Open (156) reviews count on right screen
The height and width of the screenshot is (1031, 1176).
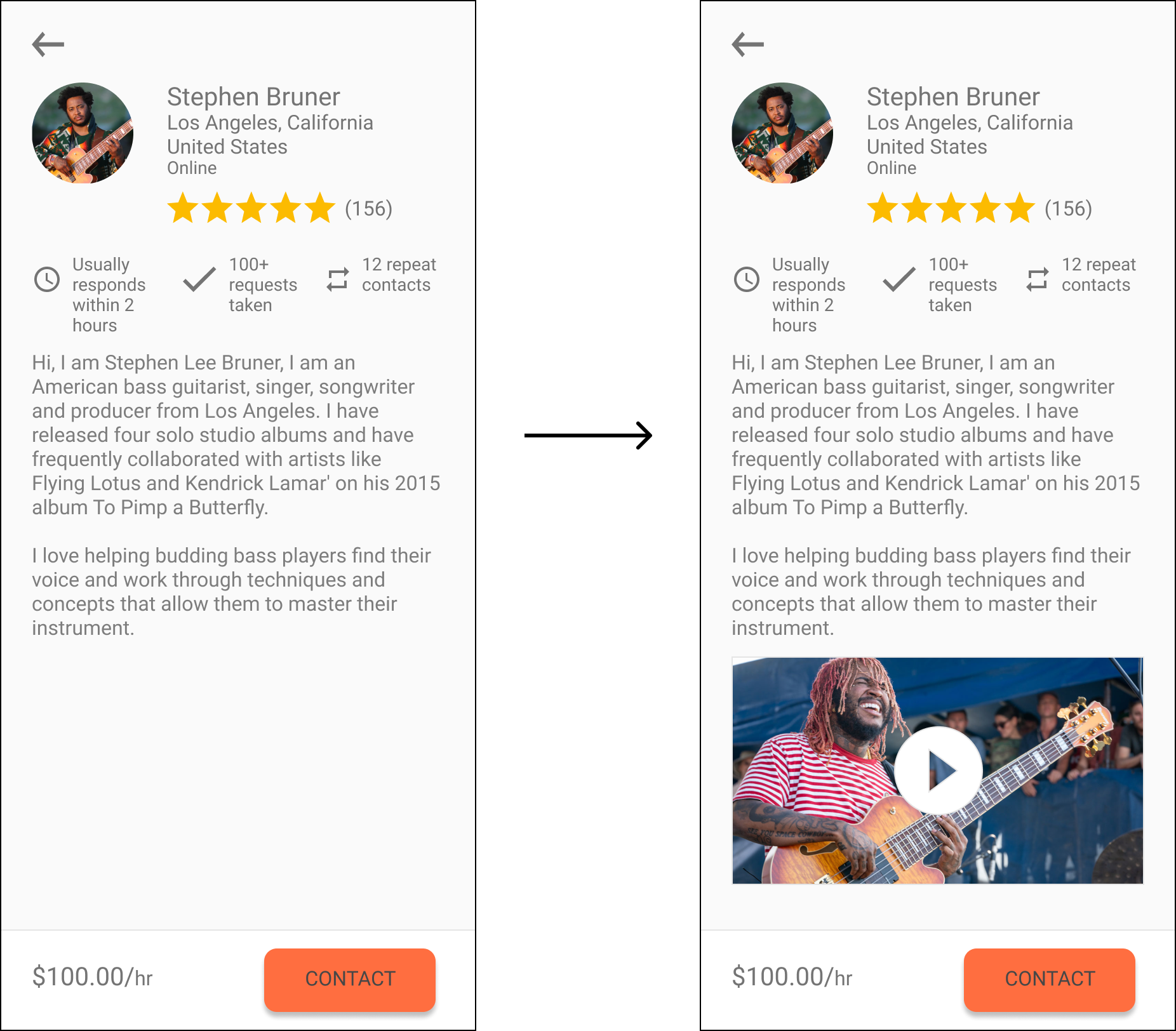pos(1069,208)
